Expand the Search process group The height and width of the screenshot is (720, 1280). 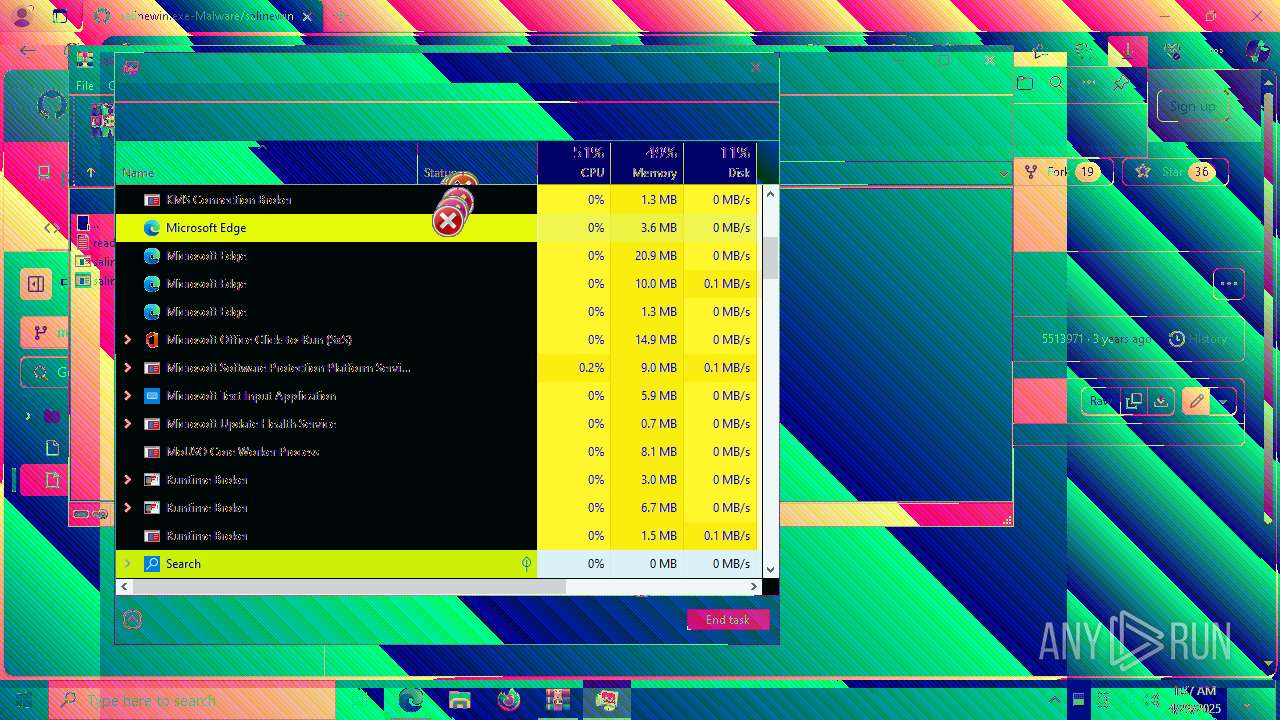click(x=127, y=564)
